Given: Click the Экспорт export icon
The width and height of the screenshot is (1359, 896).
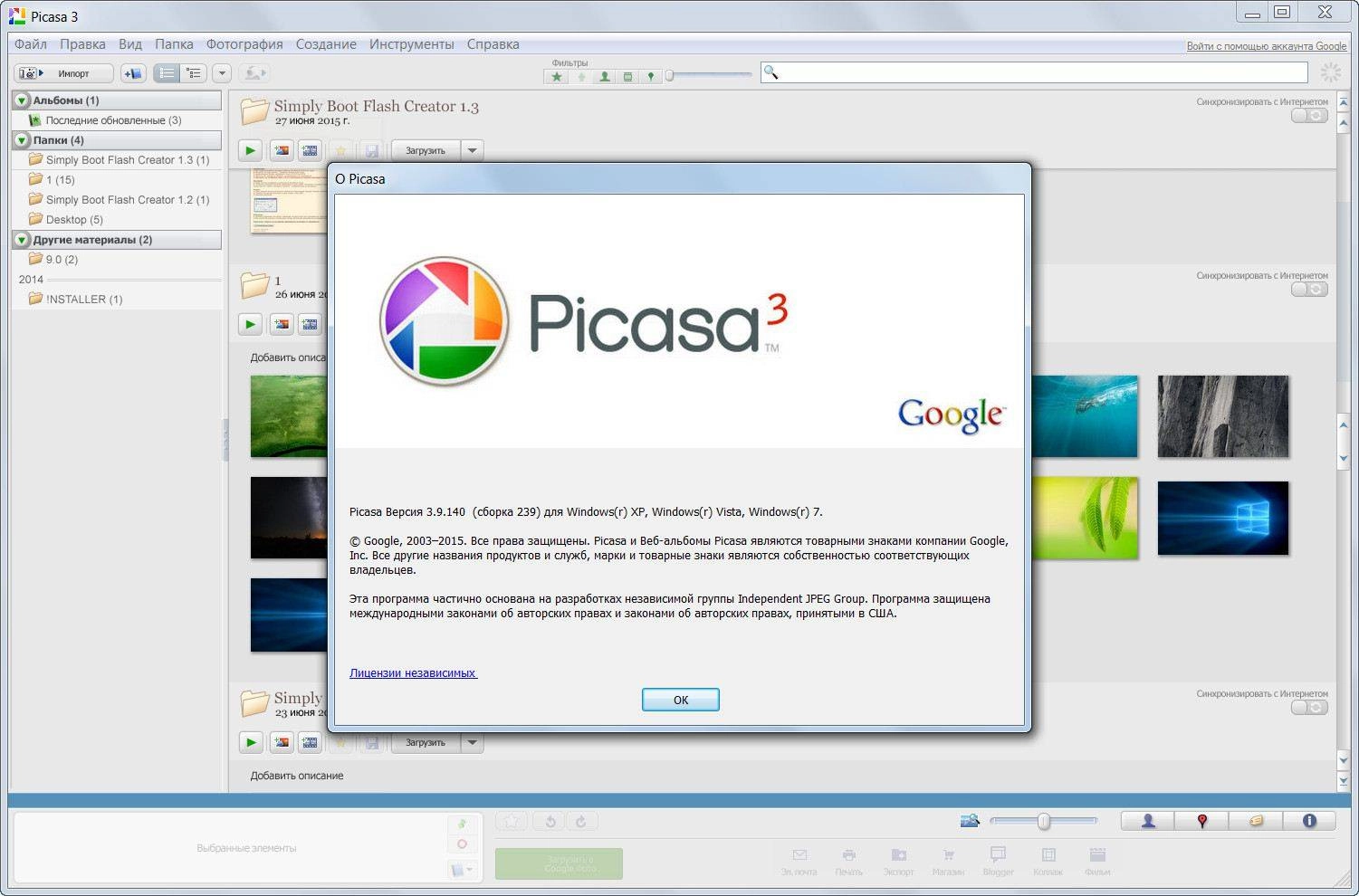Looking at the screenshot, I should 899,861.
